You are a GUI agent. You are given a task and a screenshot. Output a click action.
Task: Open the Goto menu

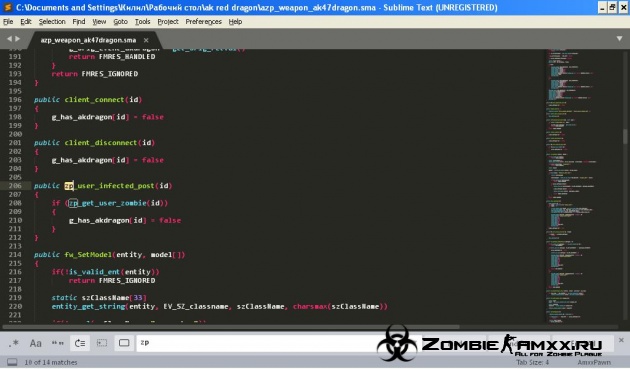click(x=120, y=22)
